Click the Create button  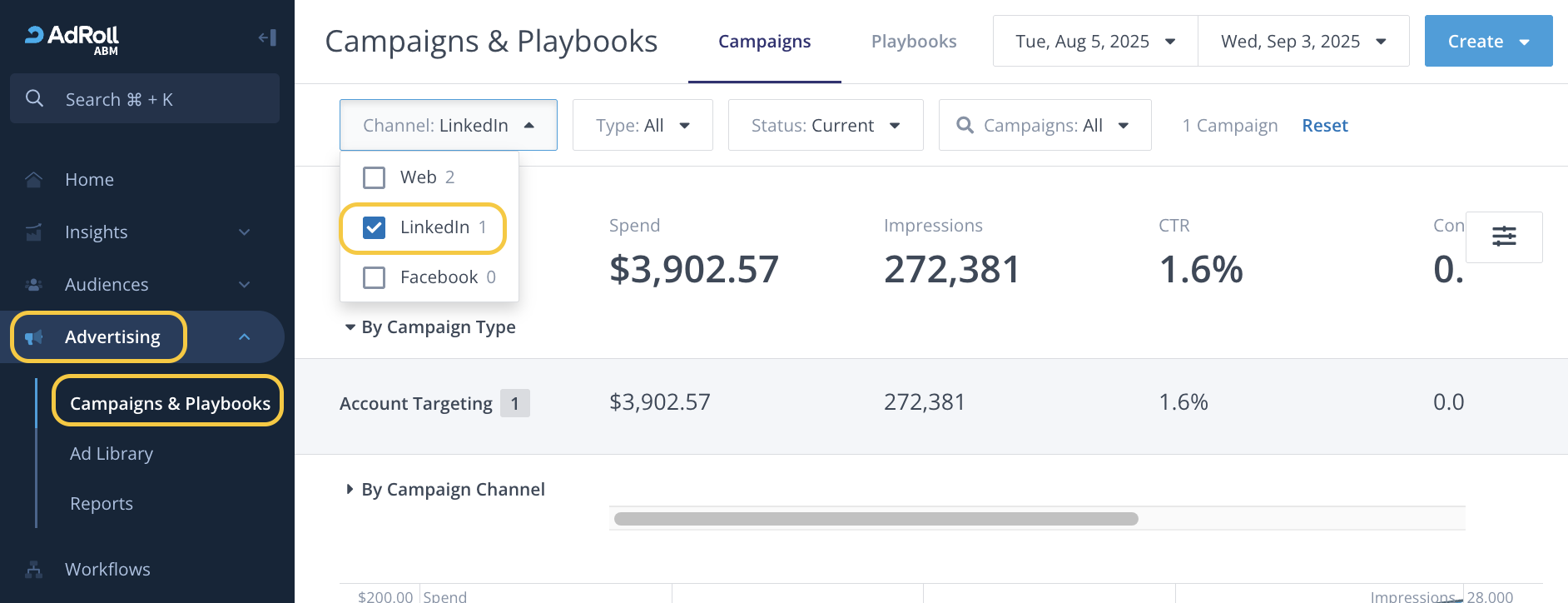click(1489, 41)
